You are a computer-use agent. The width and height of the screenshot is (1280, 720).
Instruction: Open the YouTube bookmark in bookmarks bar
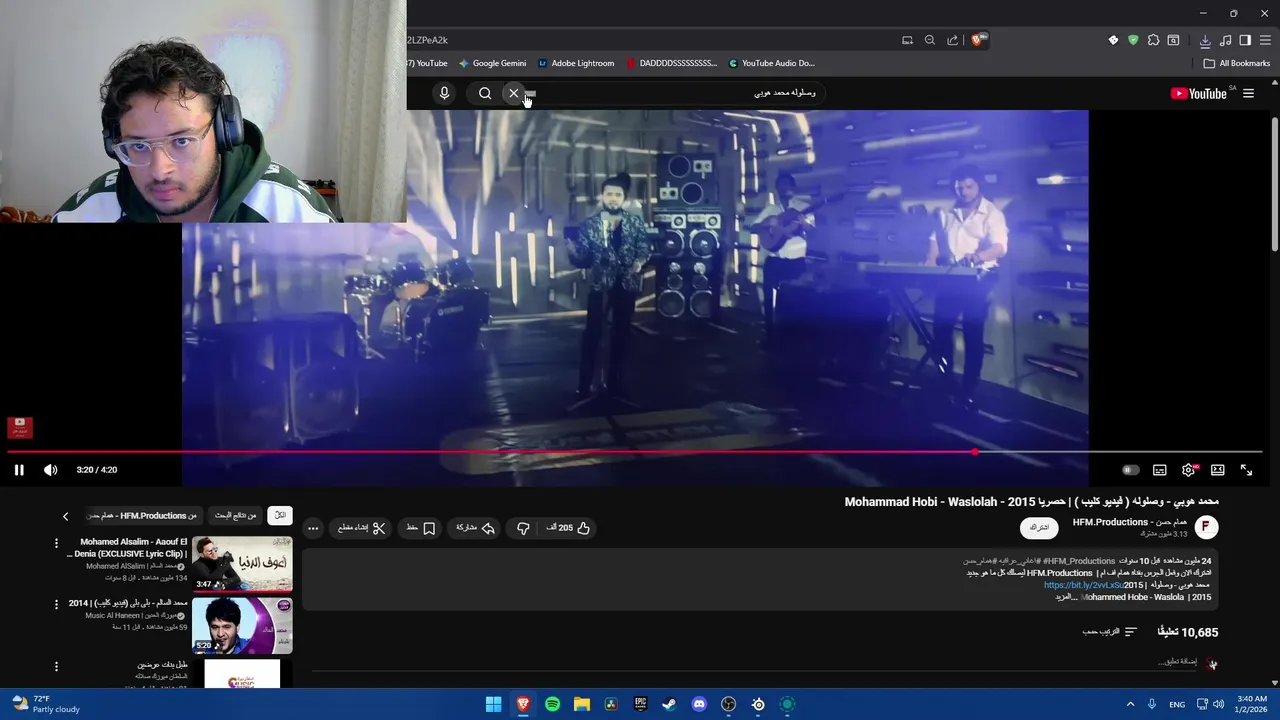pyautogui.click(x=428, y=63)
